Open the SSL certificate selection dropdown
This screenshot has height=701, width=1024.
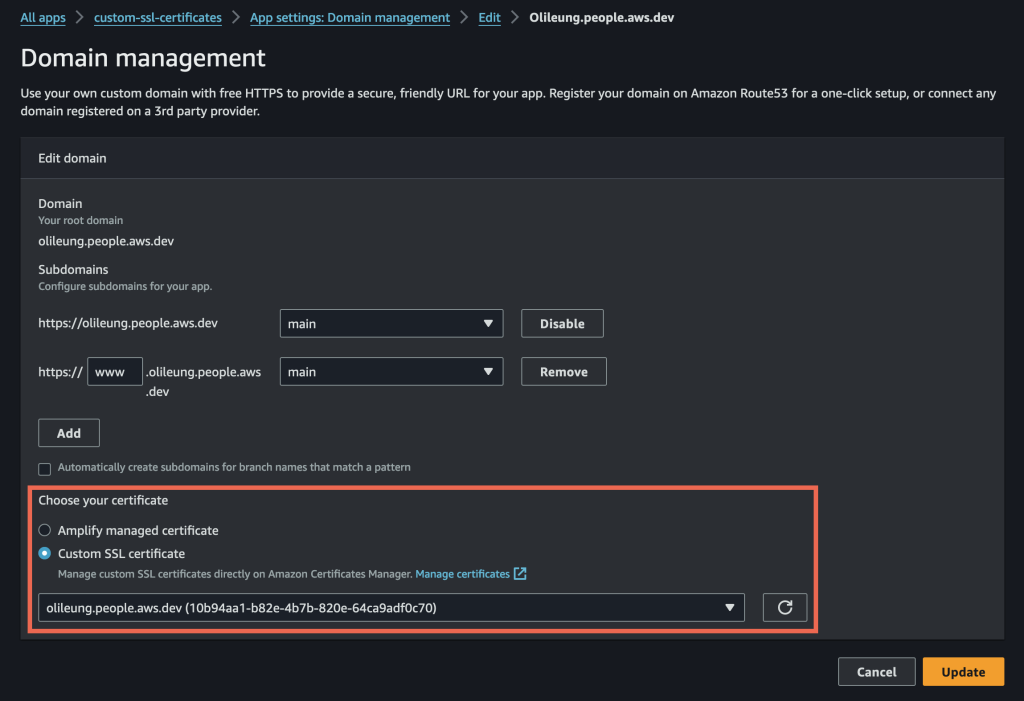pyautogui.click(x=391, y=607)
